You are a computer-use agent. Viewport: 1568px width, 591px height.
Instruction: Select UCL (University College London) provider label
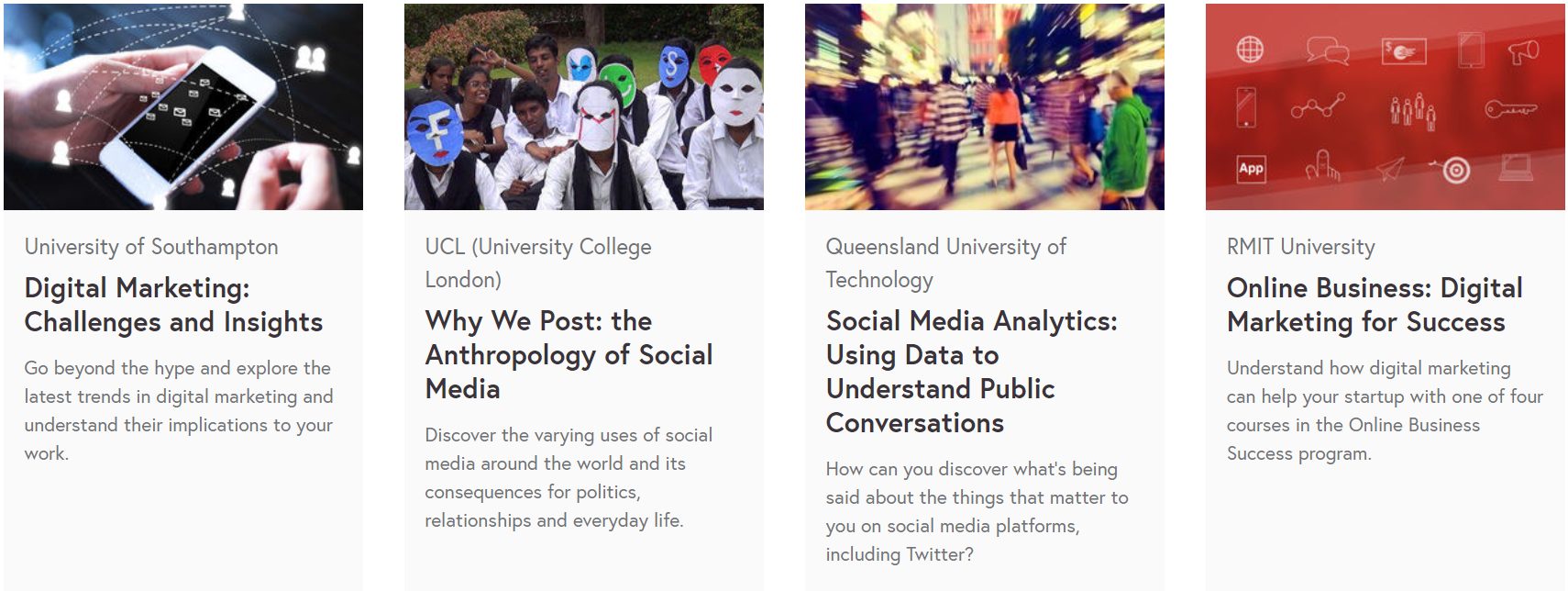click(x=538, y=263)
